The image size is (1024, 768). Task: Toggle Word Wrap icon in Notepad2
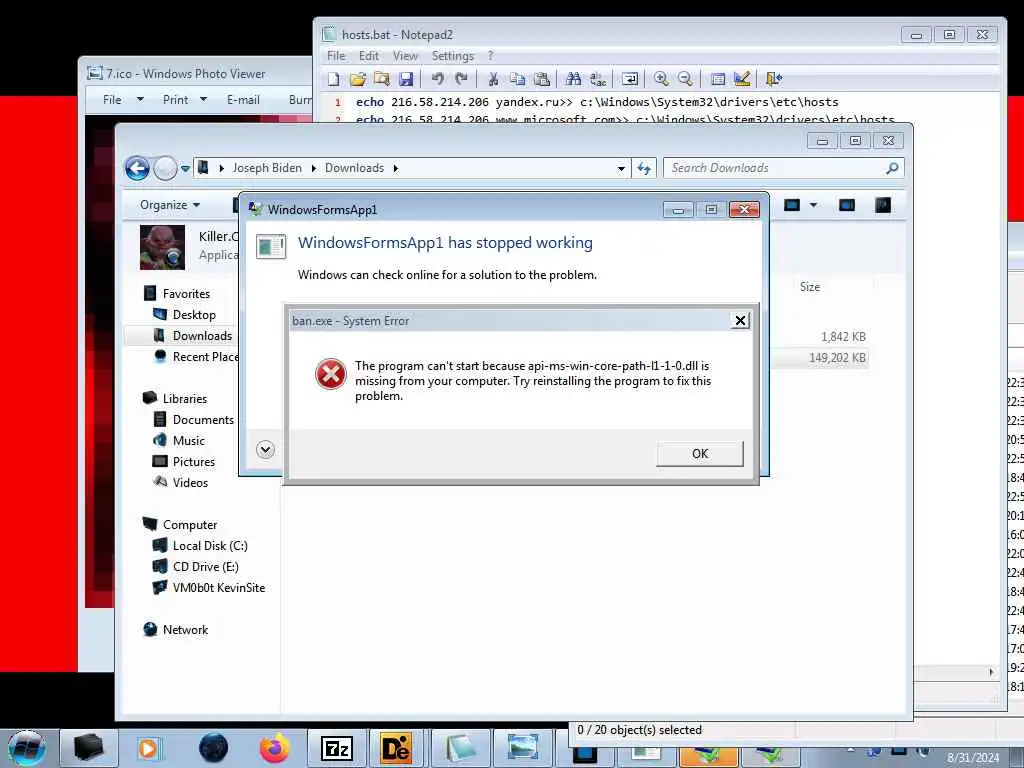point(630,79)
